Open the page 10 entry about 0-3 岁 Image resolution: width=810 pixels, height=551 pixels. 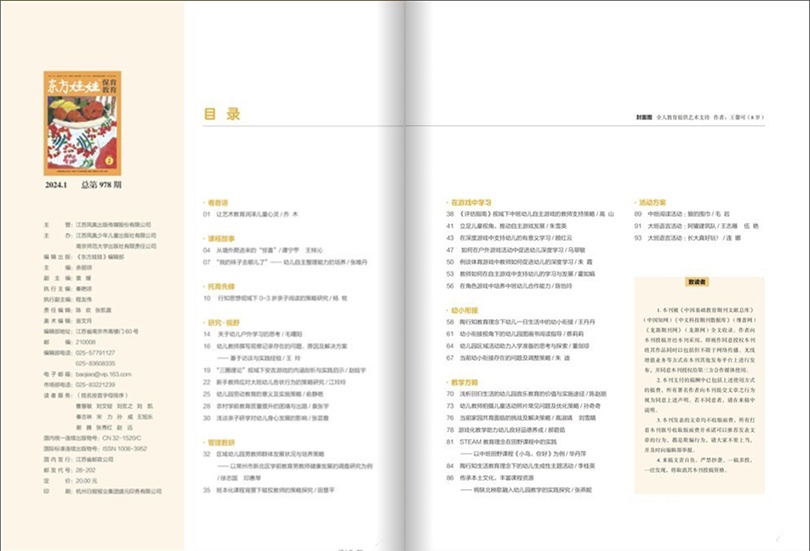[x=275, y=298]
